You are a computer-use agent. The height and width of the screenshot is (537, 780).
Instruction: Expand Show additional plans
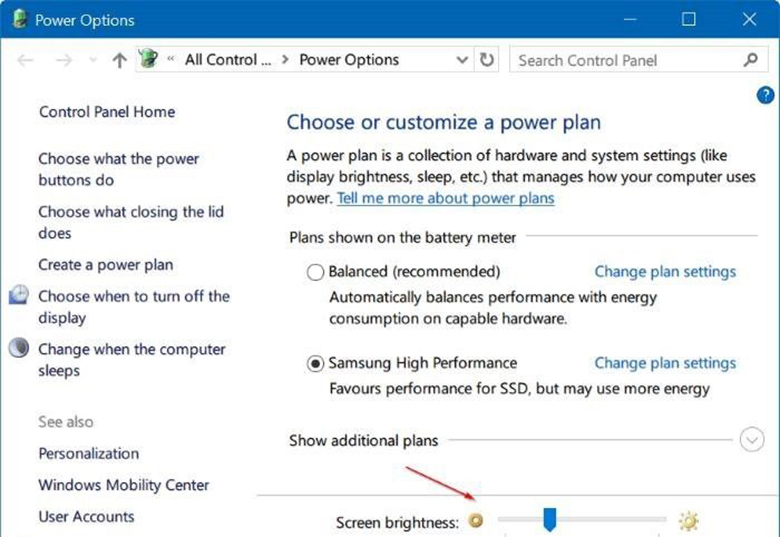click(752, 440)
